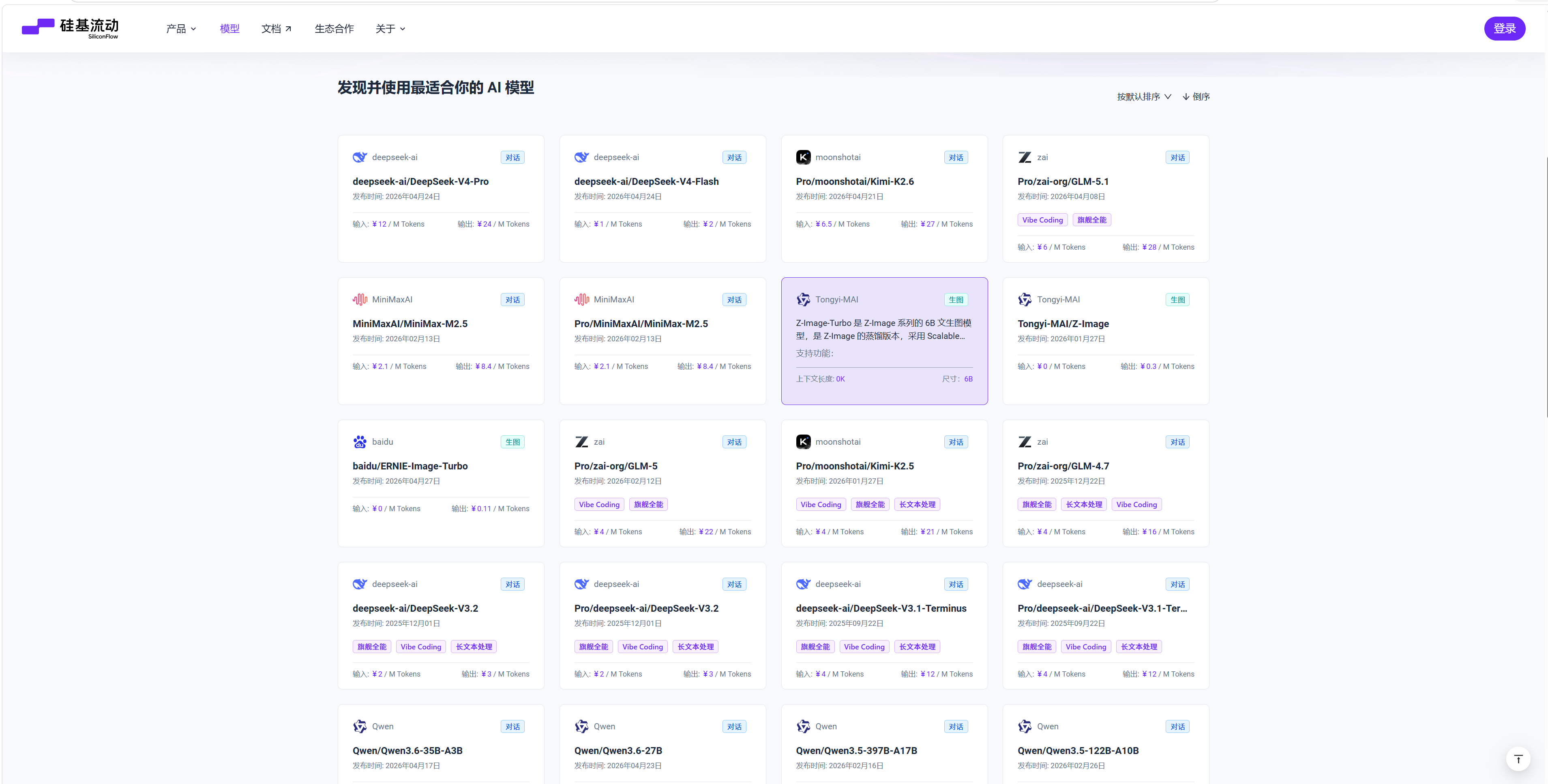
Task: Click 生图 badge on Tongyi-MAI/Z-Image card
Action: coord(1177,300)
